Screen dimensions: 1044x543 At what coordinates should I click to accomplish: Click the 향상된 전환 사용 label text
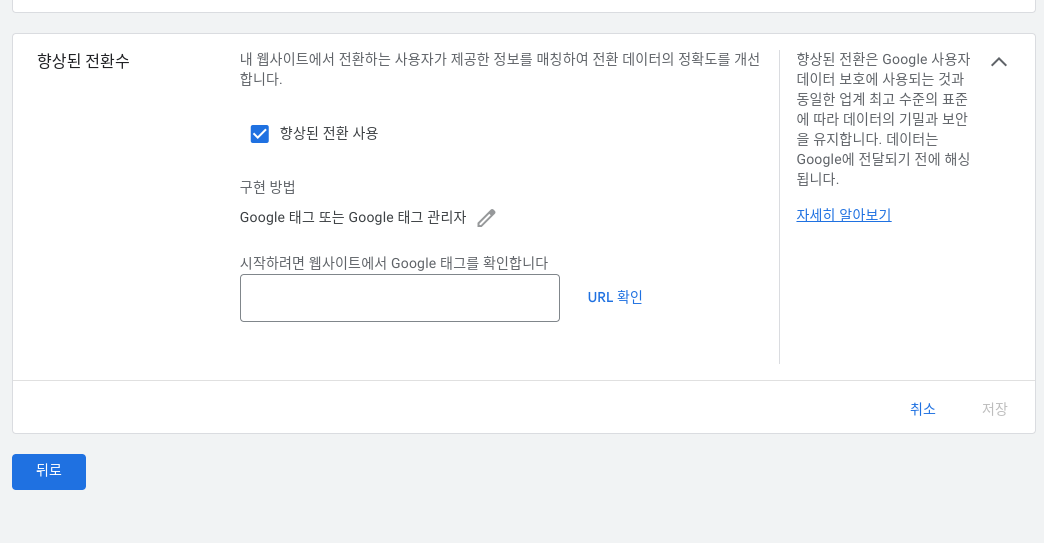(x=329, y=133)
